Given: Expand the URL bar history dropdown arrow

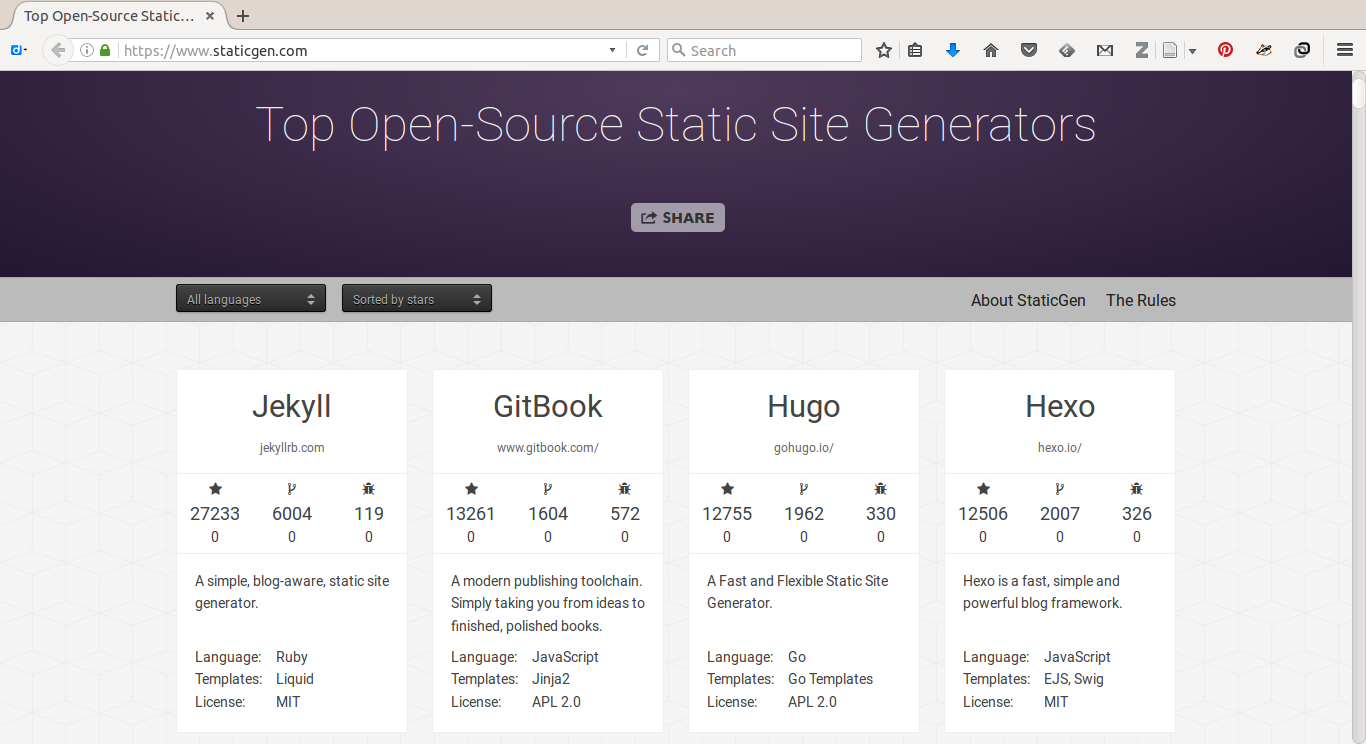Looking at the screenshot, I should [613, 50].
